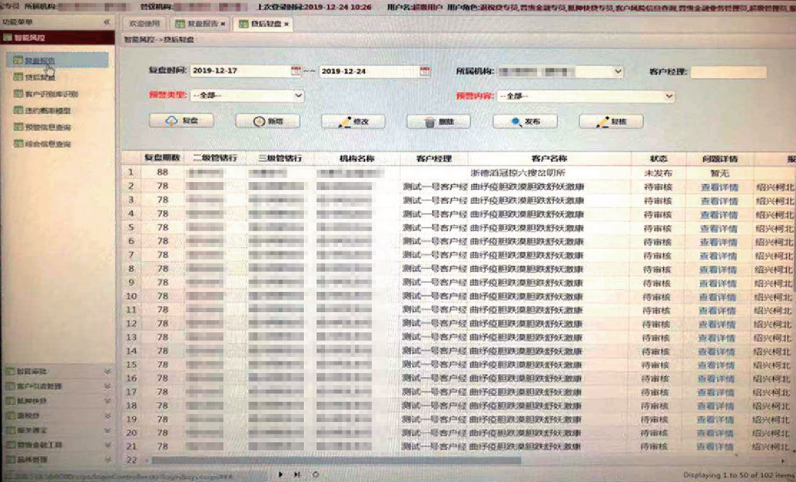Switch to the 复盘报告 tab
The width and height of the screenshot is (796, 482).
point(200,22)
